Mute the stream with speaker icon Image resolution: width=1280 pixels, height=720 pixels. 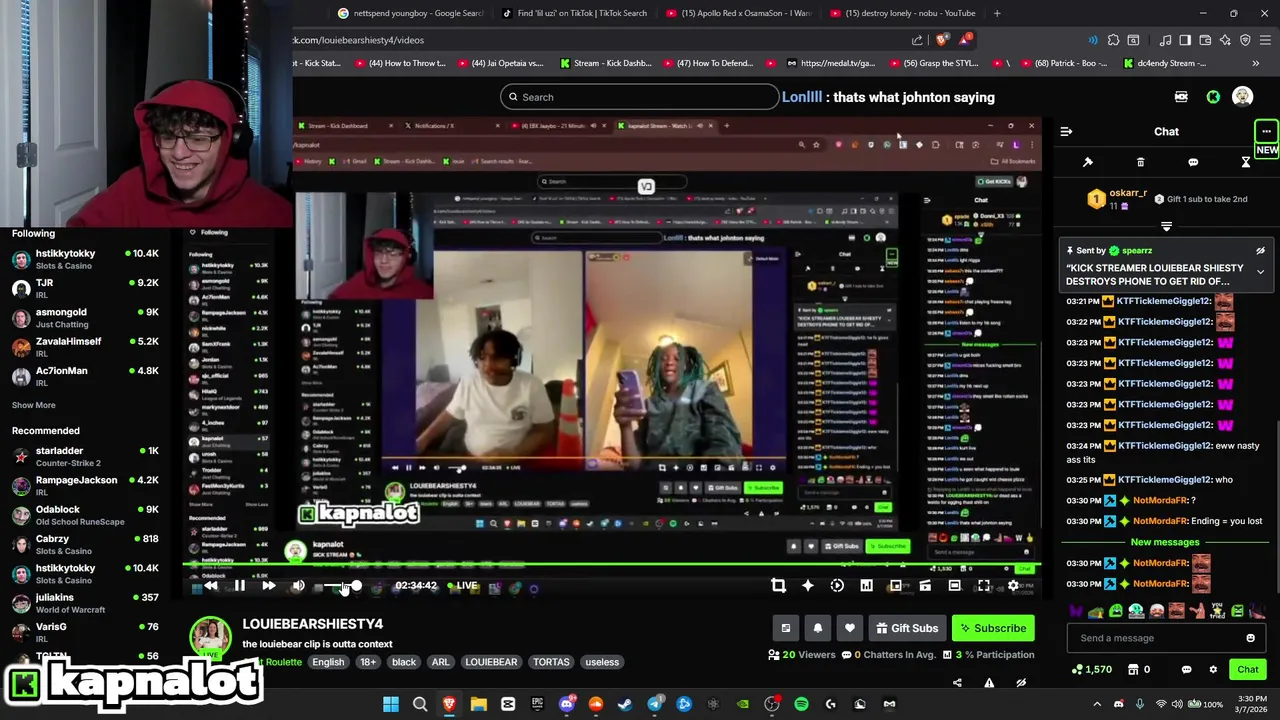pyautogui.click(x=298, y=586)
